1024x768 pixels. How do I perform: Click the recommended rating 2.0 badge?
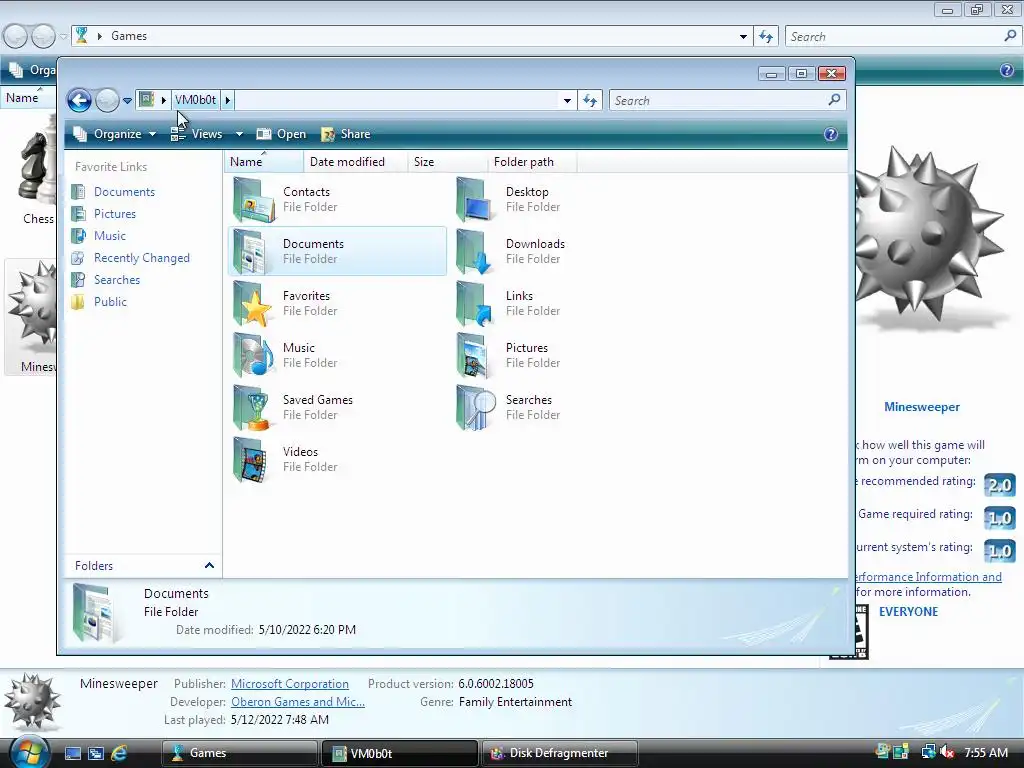[x=1000, y=485]
